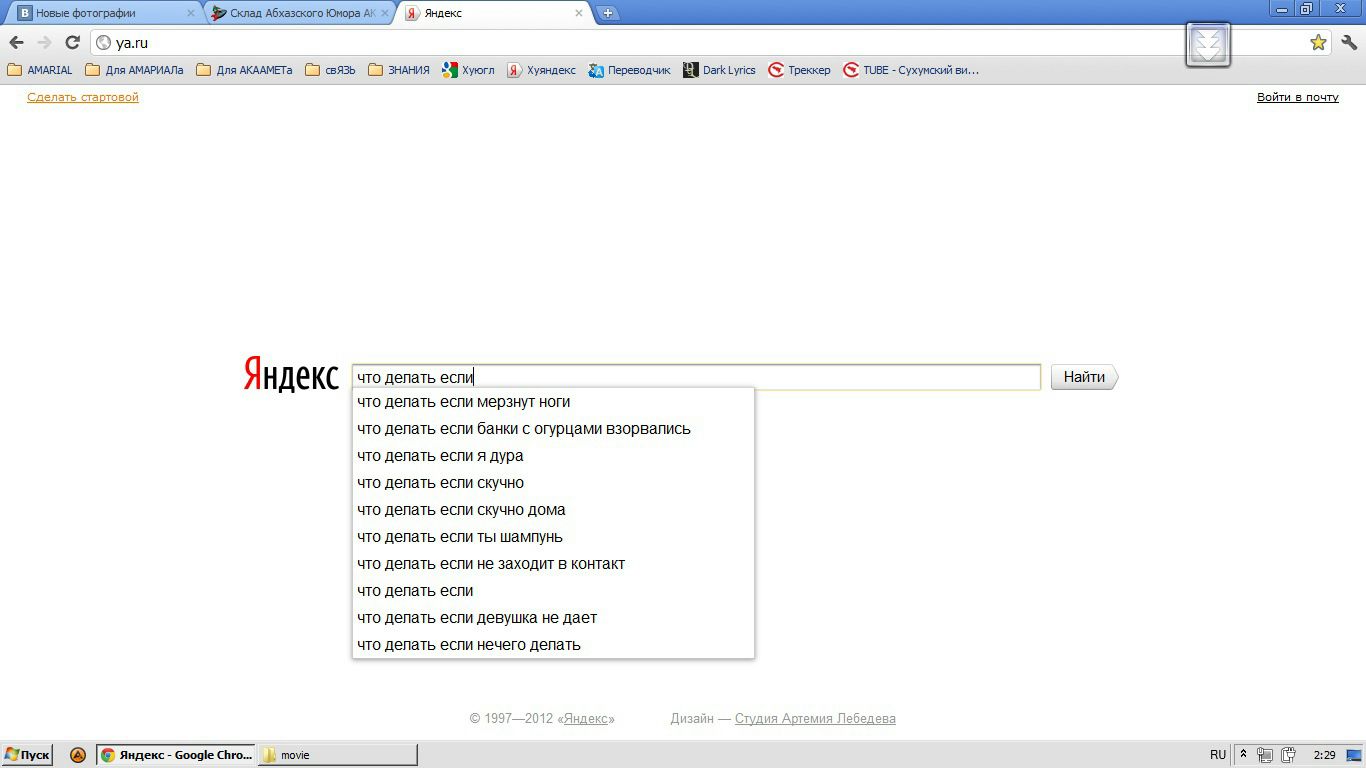1366x768 pixels.
Task: Activate the Яндекс - Google Chrome taskbar button
Action: [176, 755]
